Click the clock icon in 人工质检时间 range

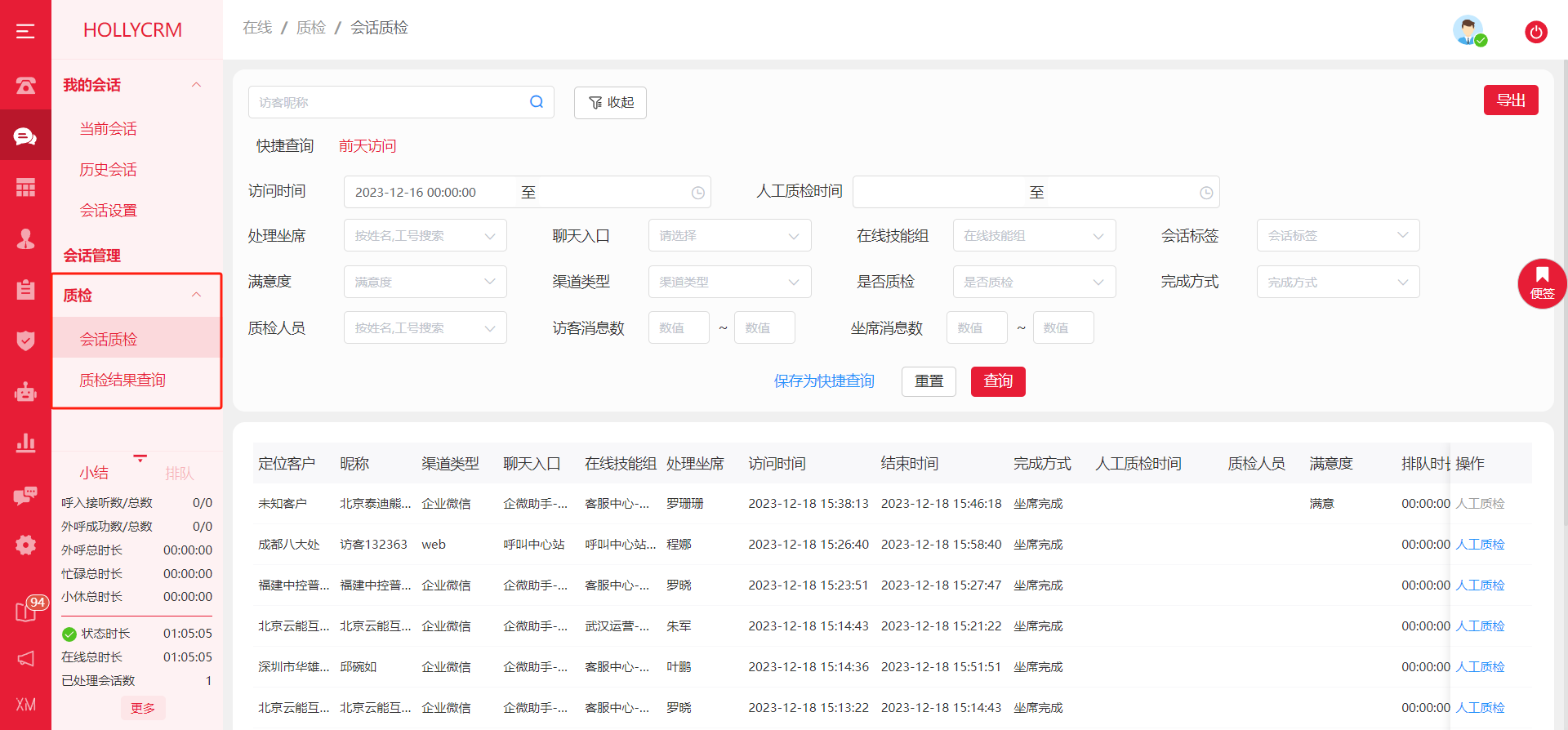click(1206, 193)
